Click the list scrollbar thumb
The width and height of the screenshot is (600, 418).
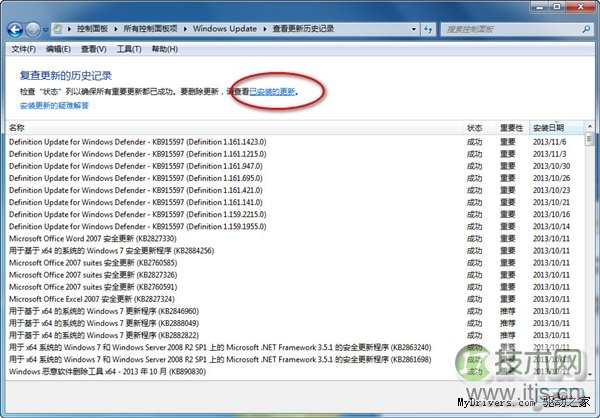tap(589, 138)
